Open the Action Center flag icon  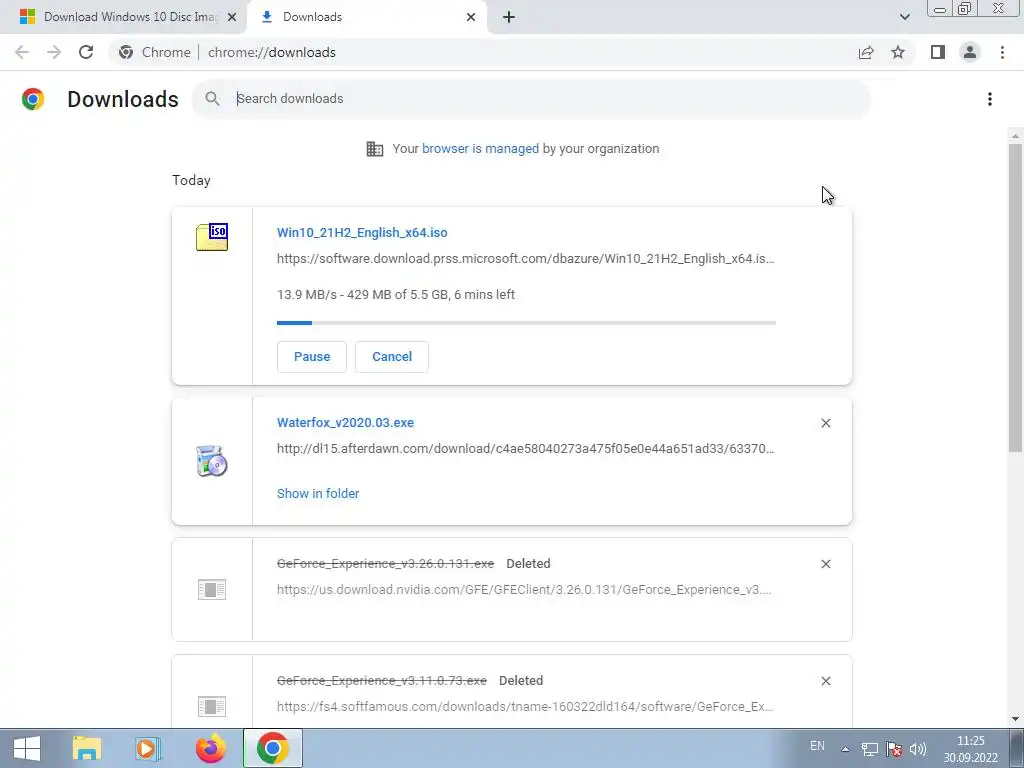point(894,749)
